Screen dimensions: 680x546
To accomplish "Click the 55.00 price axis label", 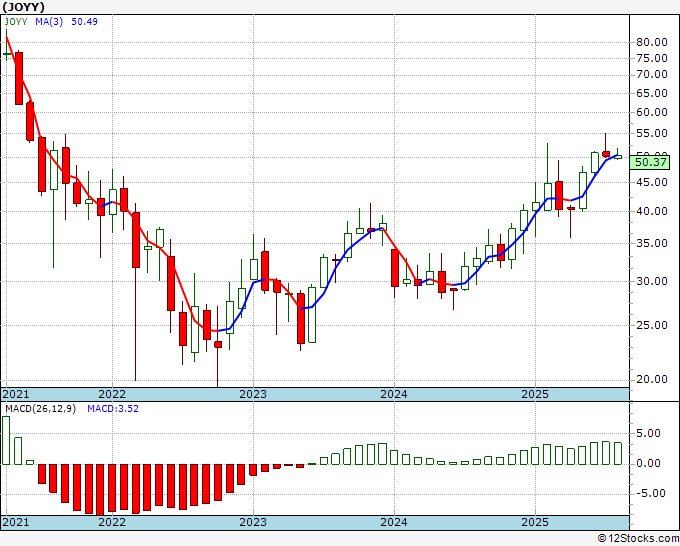I will [x=651, y=134].
